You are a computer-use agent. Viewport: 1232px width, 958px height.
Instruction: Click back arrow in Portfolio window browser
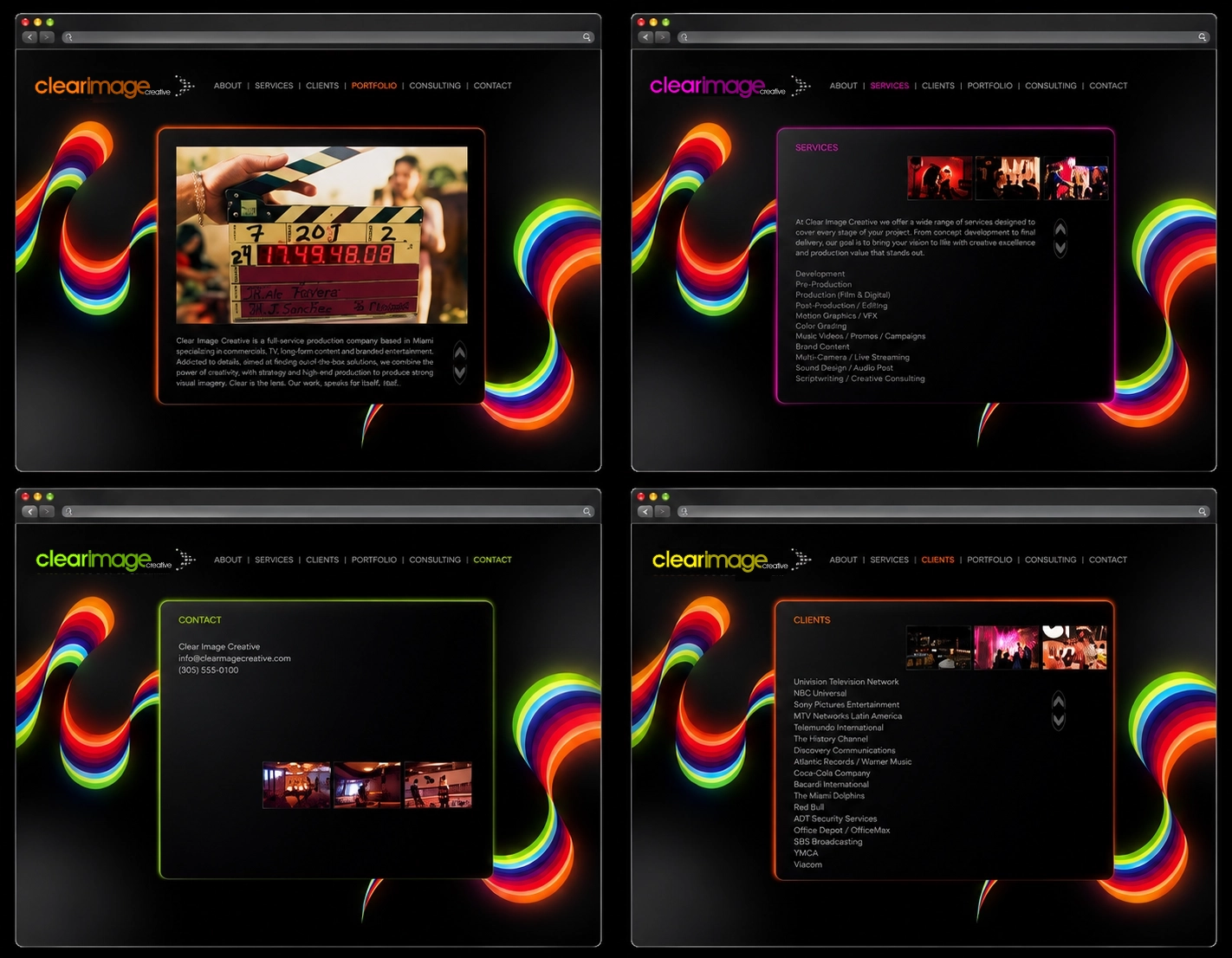[30, 37]
